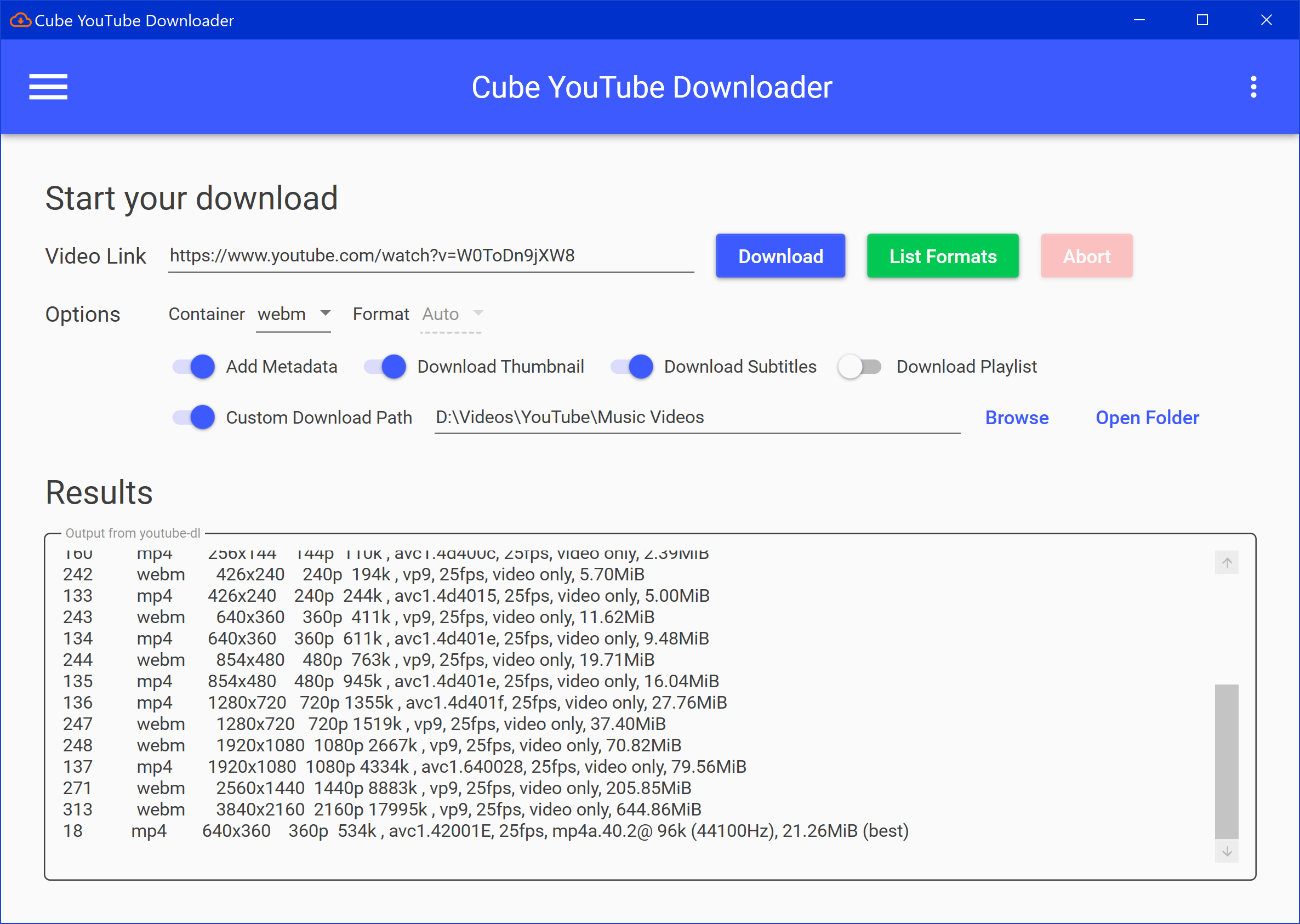This screenshot has width=1300, height=924.
Task: Open the three-dot more options menu
Action: (1253, 87)
